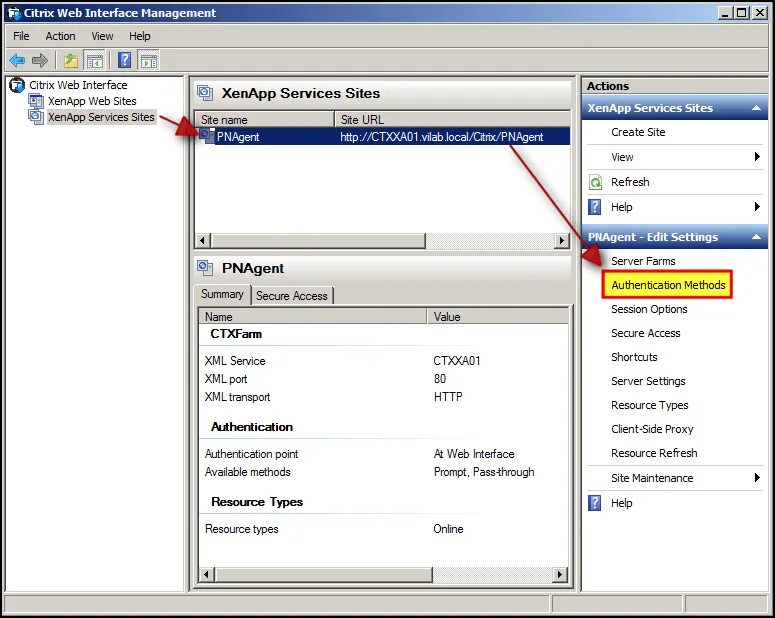Click the Help icon under PNAgent Edit Settings
Viewport: 775px width, 618px height.
coord(595,503)
